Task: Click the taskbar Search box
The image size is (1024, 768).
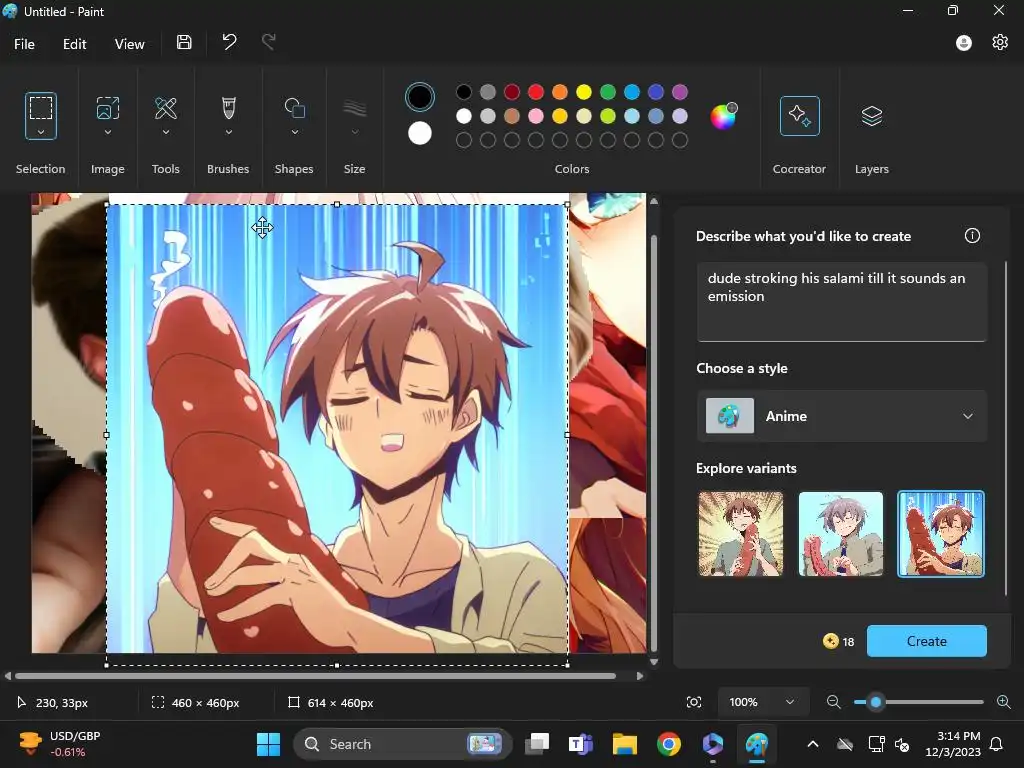Action: pyautogui.click(x=402, y=744)
